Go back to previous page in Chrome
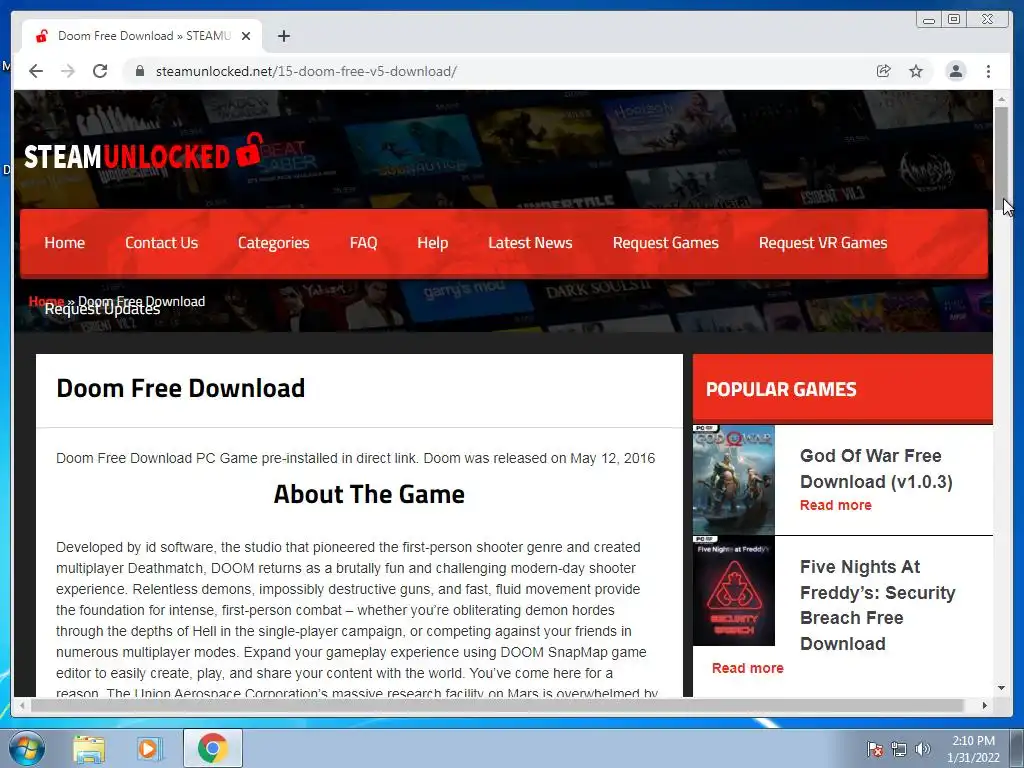Viewport: 1024px width, 768px height. coord(36,71)
